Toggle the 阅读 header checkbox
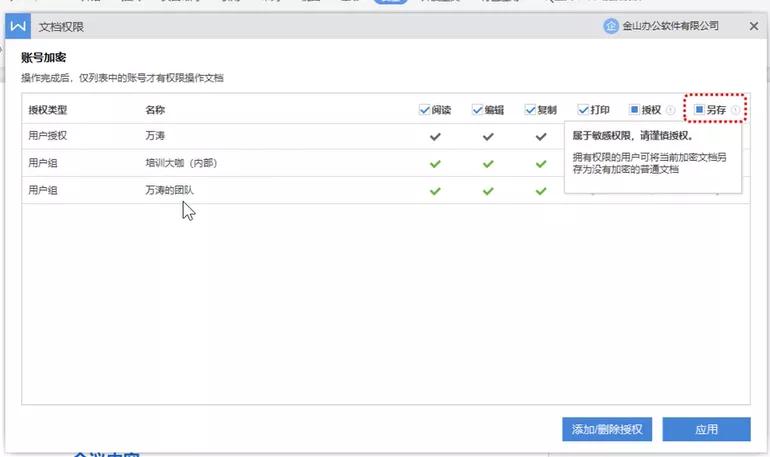Image resolution: width=770 pixels, height=457 pixels. [425, 109]
